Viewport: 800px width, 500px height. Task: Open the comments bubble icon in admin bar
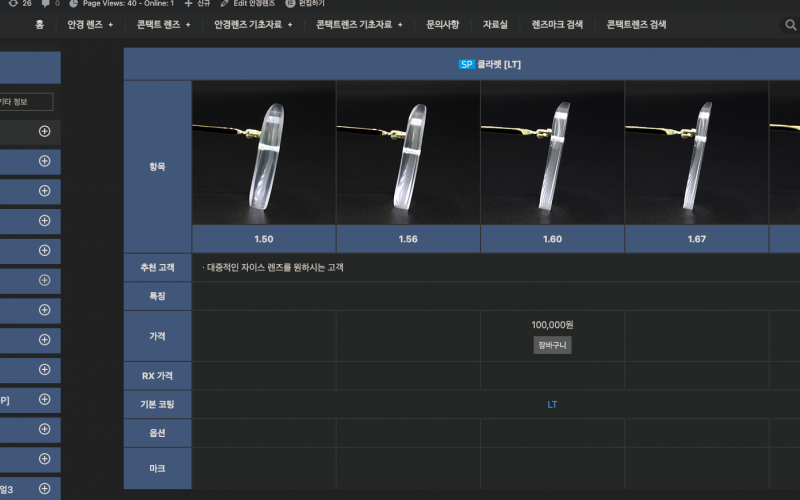click(45, 4)
